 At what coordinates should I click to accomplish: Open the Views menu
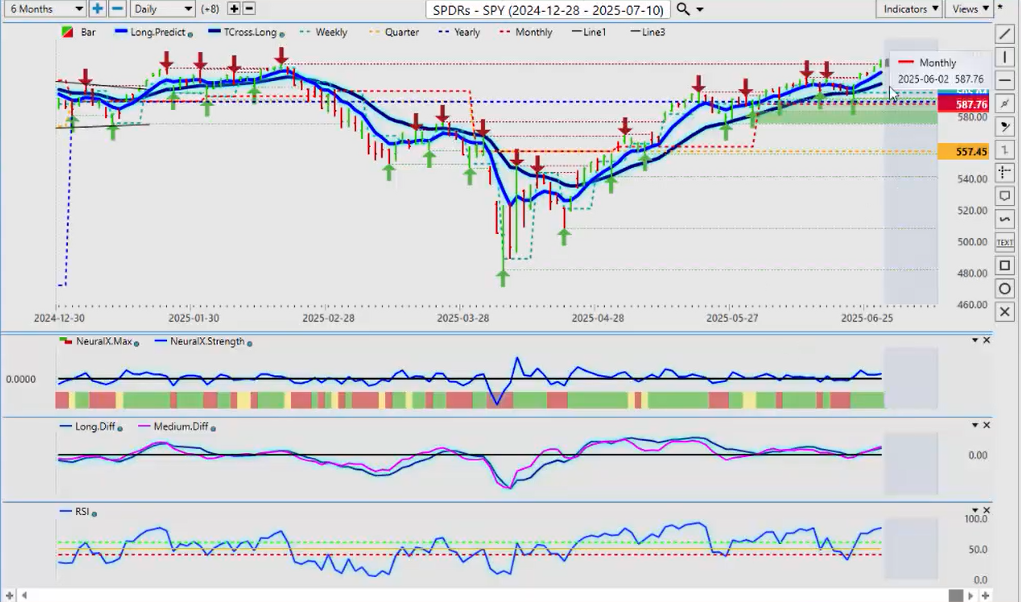[x=969, y=9]
